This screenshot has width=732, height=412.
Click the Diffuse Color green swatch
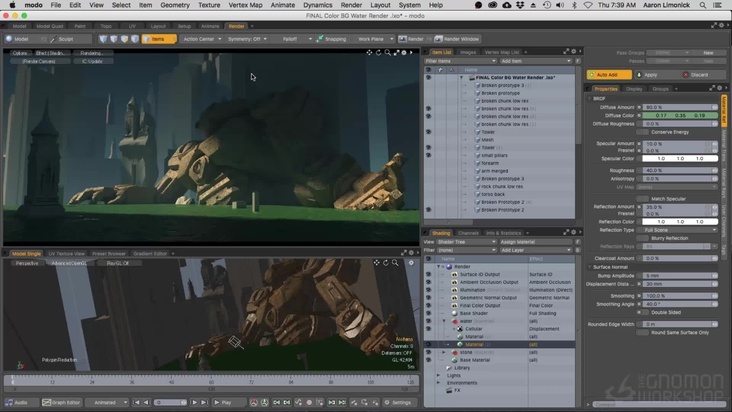pyautogui.click(x=680, y=116)
